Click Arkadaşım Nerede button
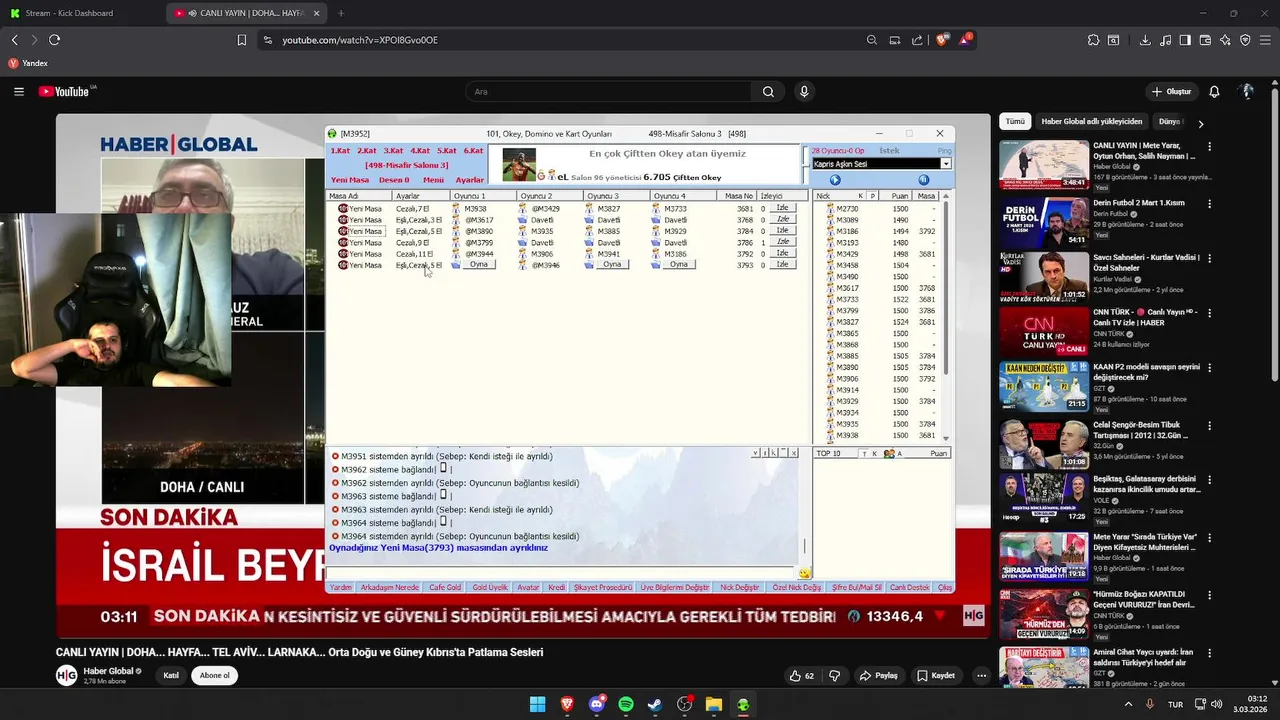Screen dimensions: 1280x720 tap(390, 588)
